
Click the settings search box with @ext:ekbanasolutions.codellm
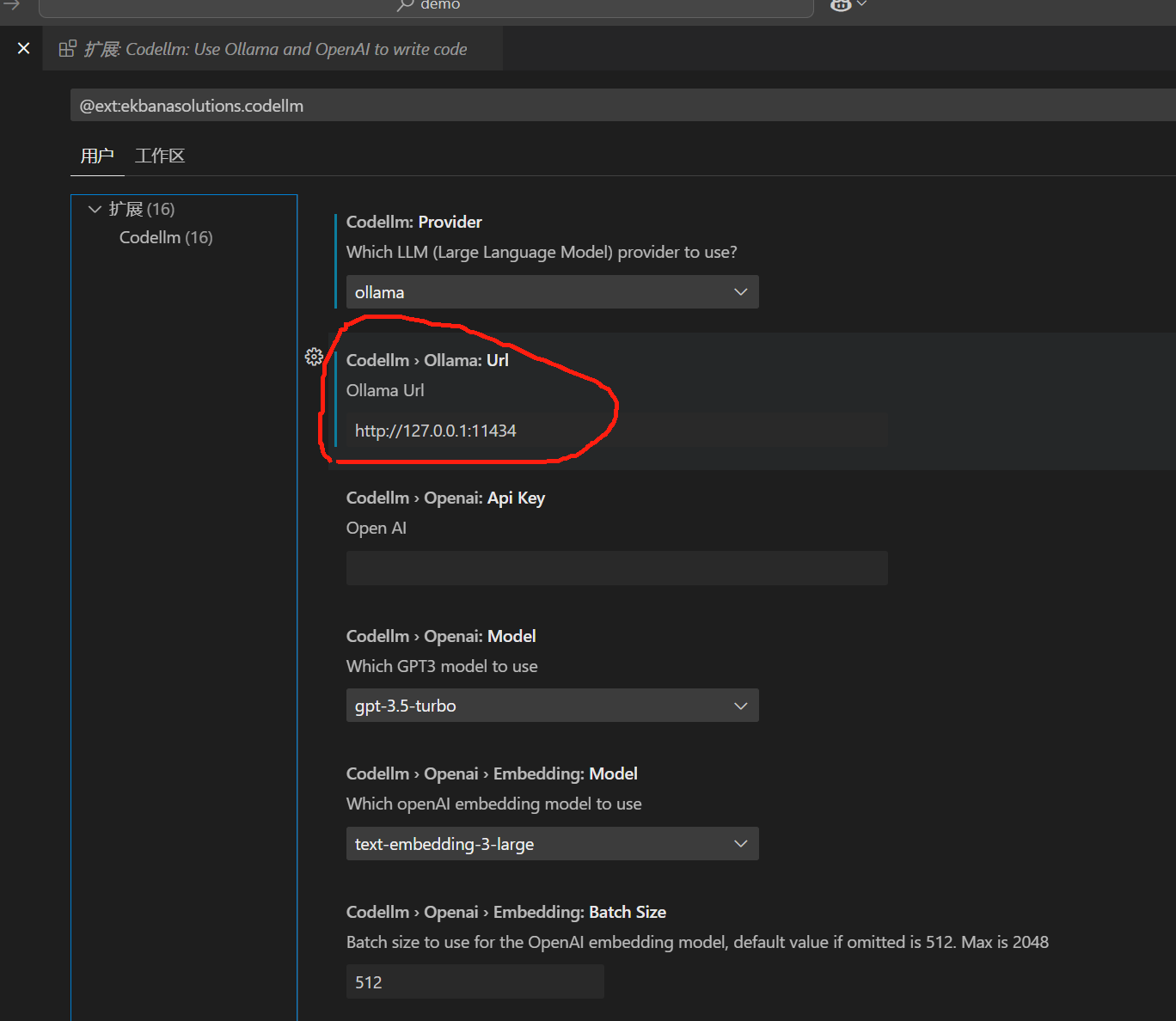(x=623, y=106)
